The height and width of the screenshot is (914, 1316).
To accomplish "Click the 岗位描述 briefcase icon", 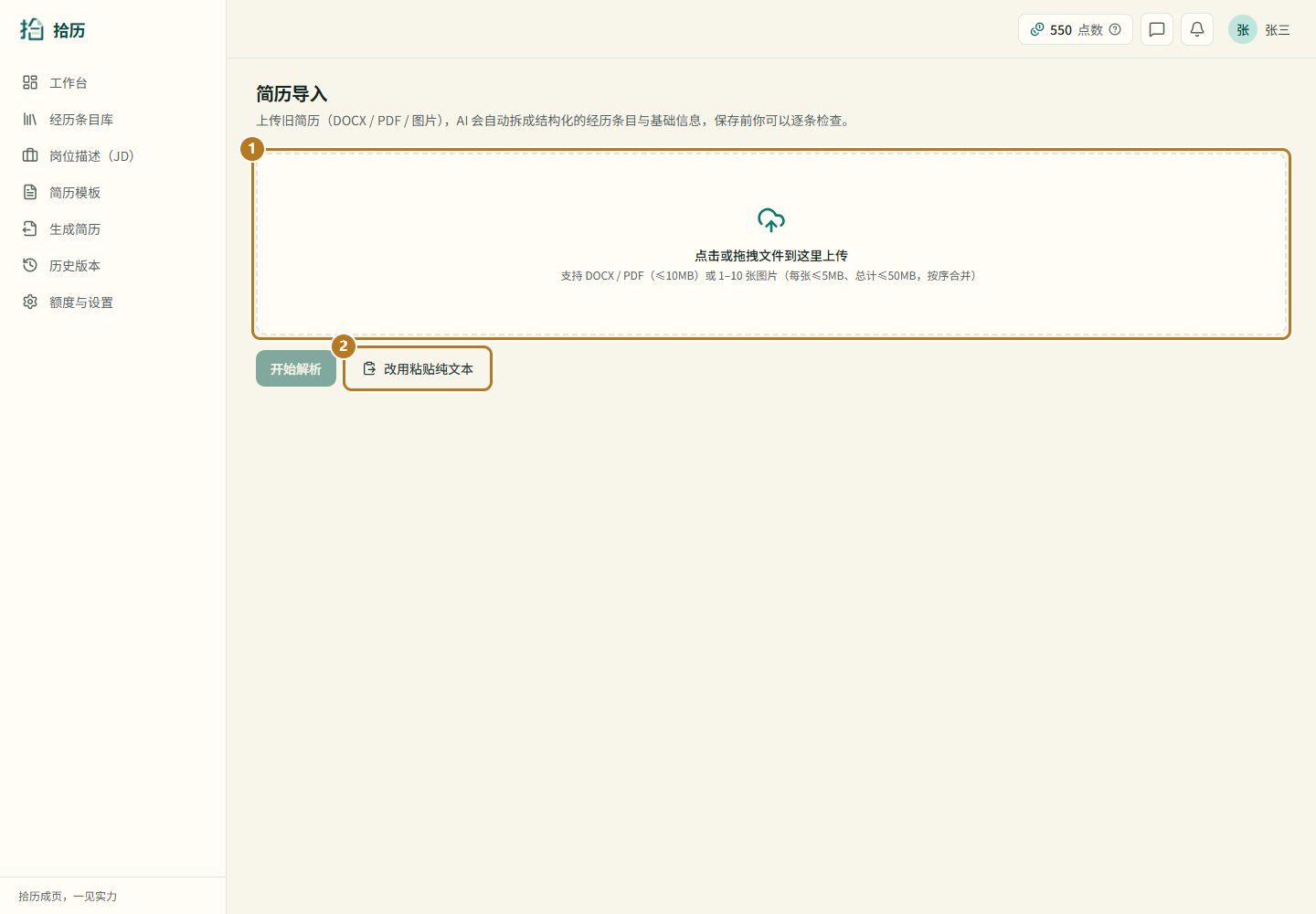I will point(30,155).
